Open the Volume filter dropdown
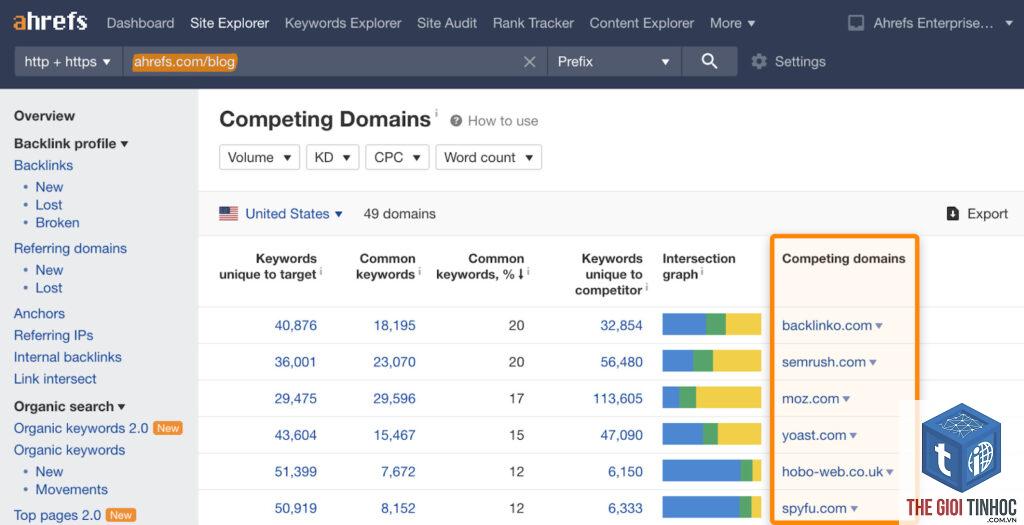 pos(259,157)
